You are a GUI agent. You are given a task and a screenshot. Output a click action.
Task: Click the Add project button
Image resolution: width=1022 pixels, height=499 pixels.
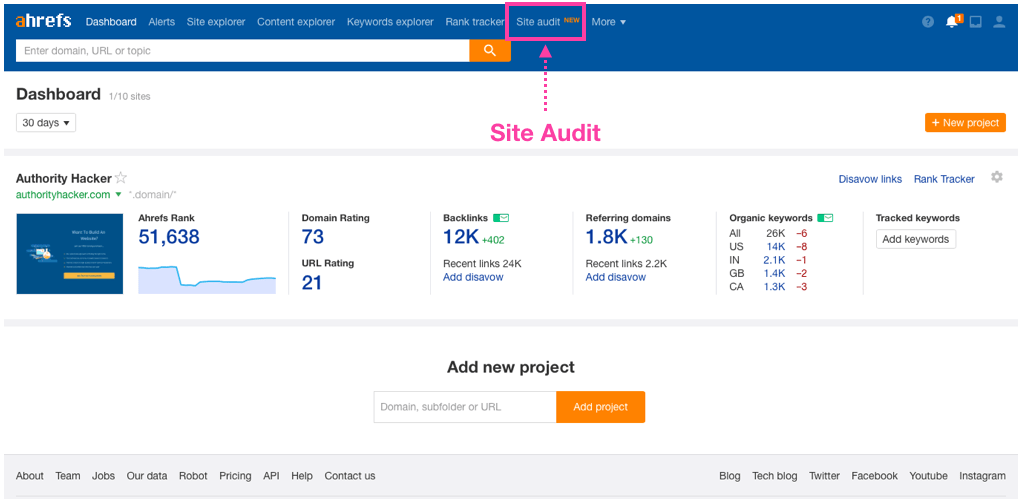pos(600,406)
